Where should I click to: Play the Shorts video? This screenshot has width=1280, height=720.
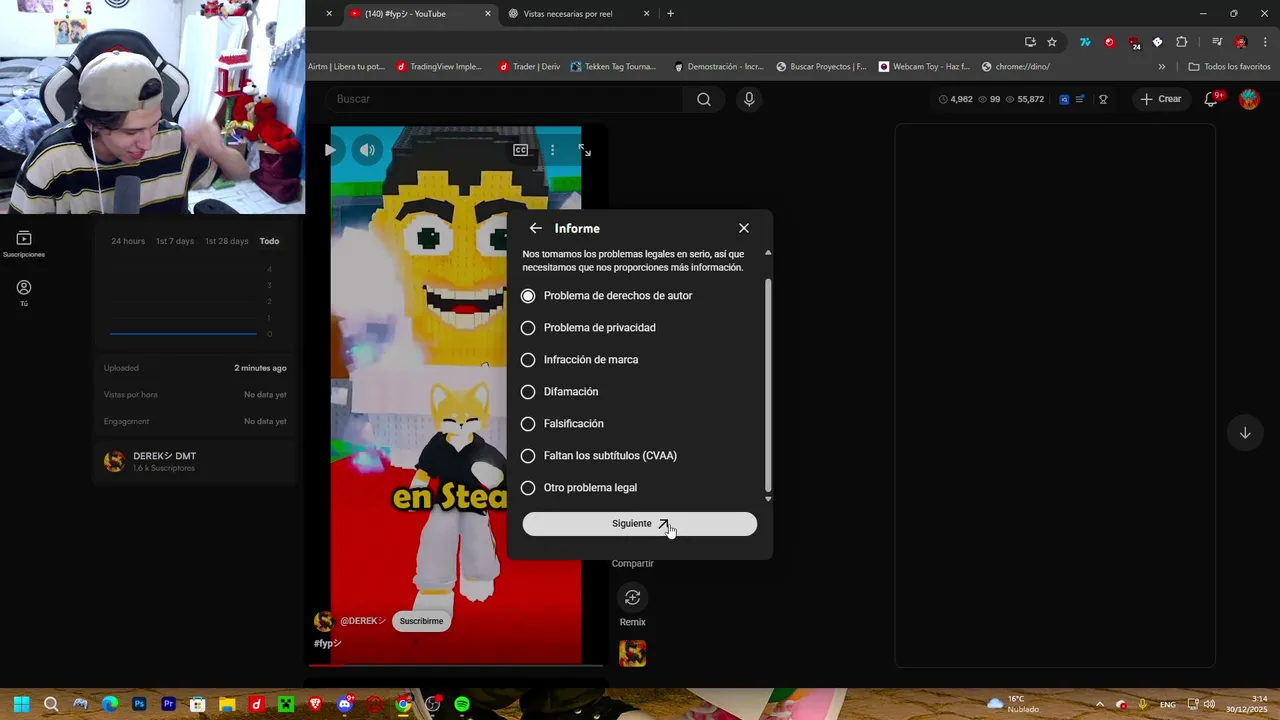click(x=330, y=150)
